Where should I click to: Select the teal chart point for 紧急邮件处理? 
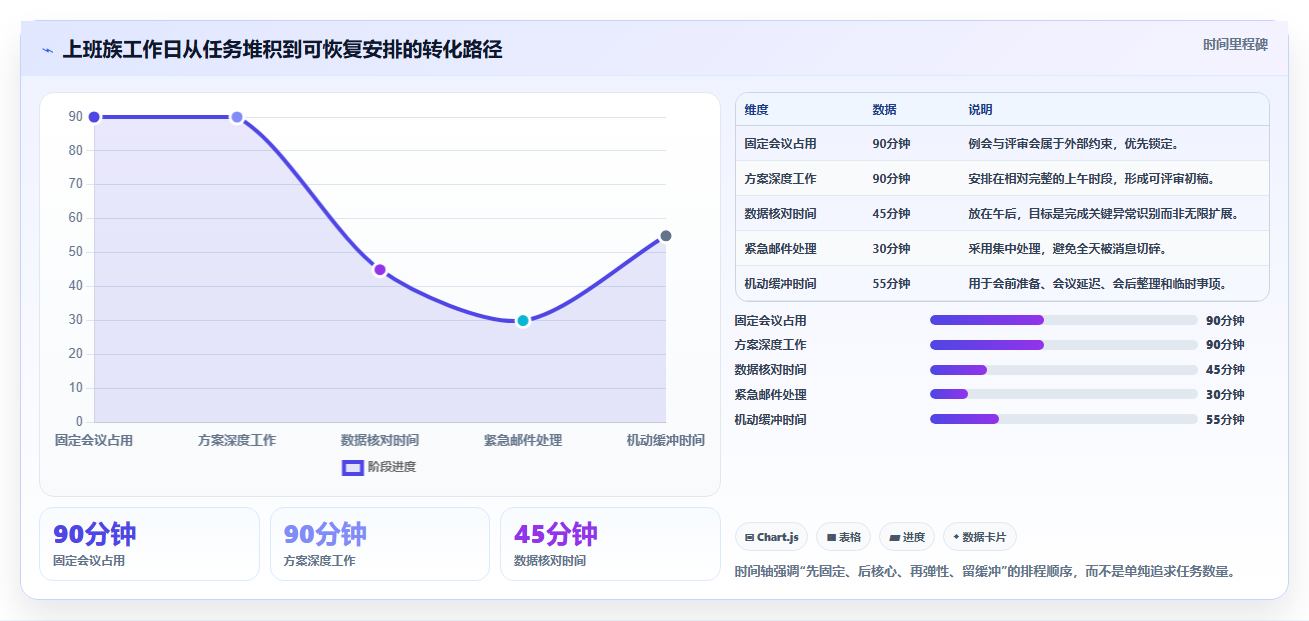point(523,320)
